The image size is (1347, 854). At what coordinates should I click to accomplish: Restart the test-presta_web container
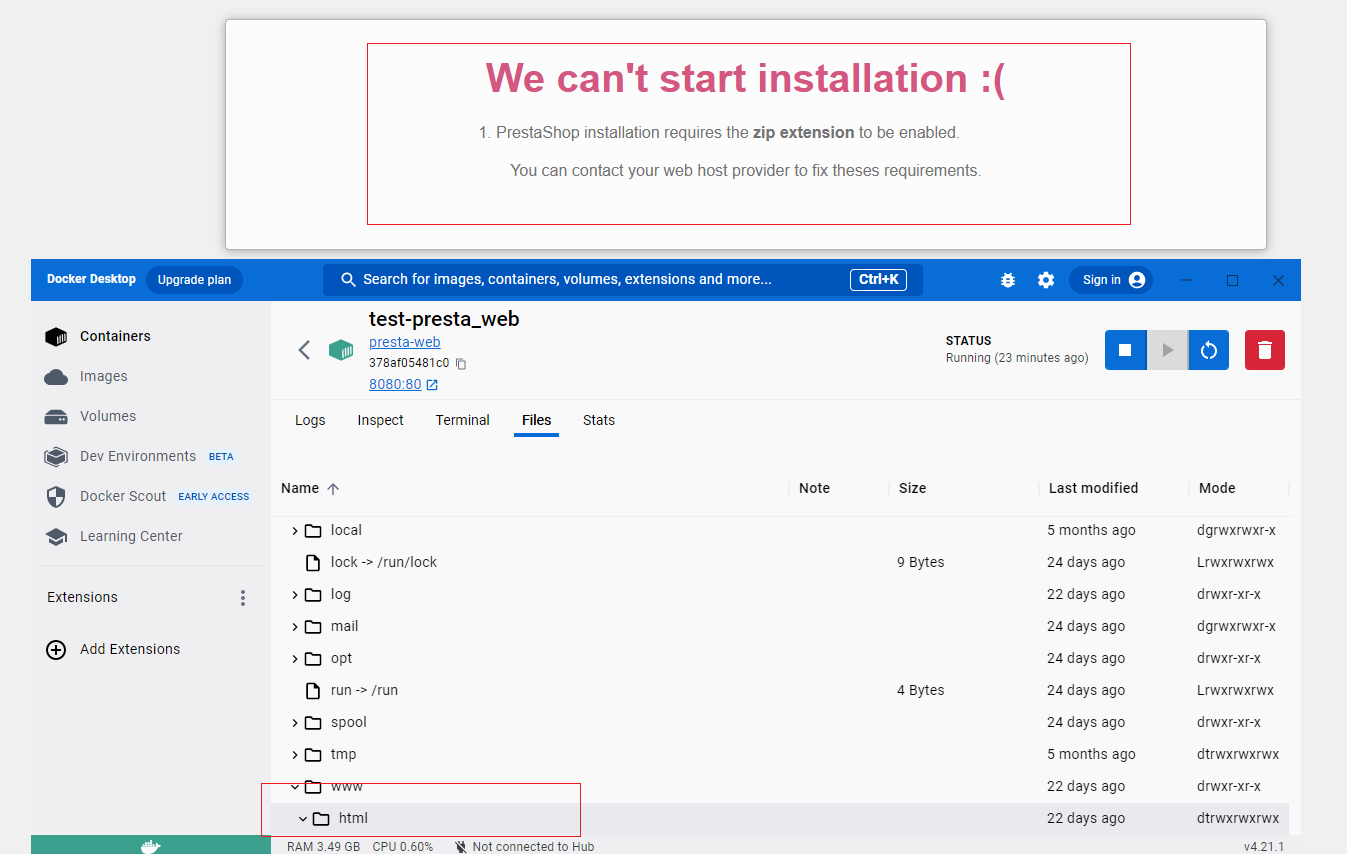1208,350
